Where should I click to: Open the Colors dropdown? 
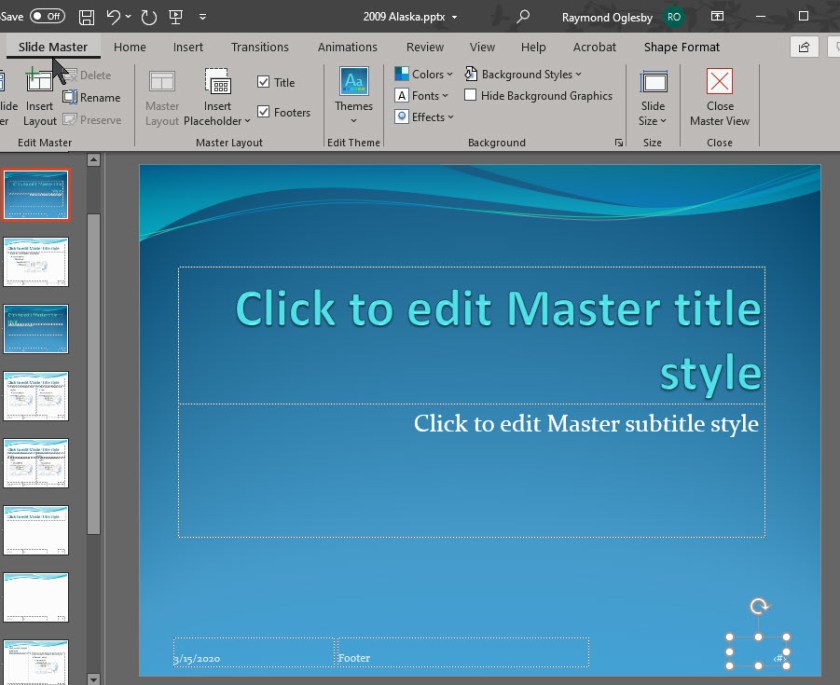tap(424, 73)
